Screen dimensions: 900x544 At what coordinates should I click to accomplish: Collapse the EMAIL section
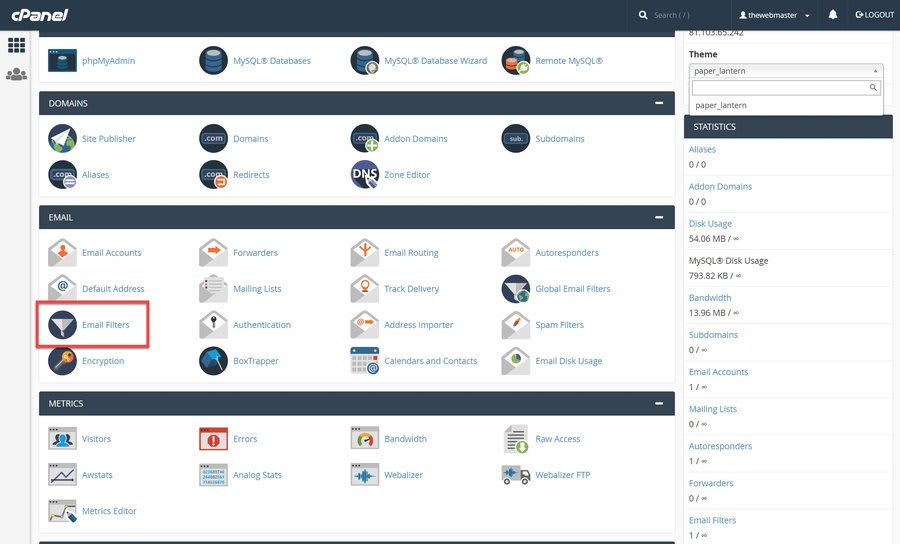(x=659, y=217)
